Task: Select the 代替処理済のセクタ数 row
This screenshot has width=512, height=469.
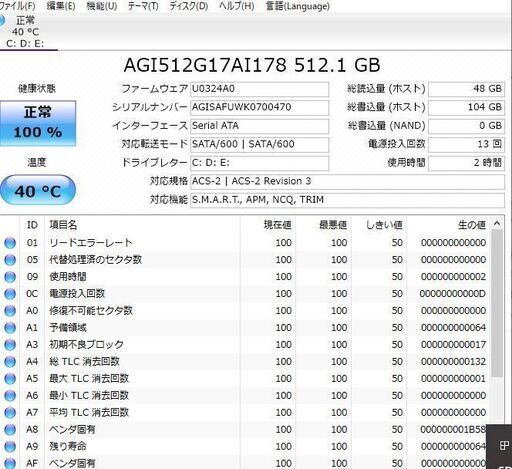Action: [x=245, y=260]
